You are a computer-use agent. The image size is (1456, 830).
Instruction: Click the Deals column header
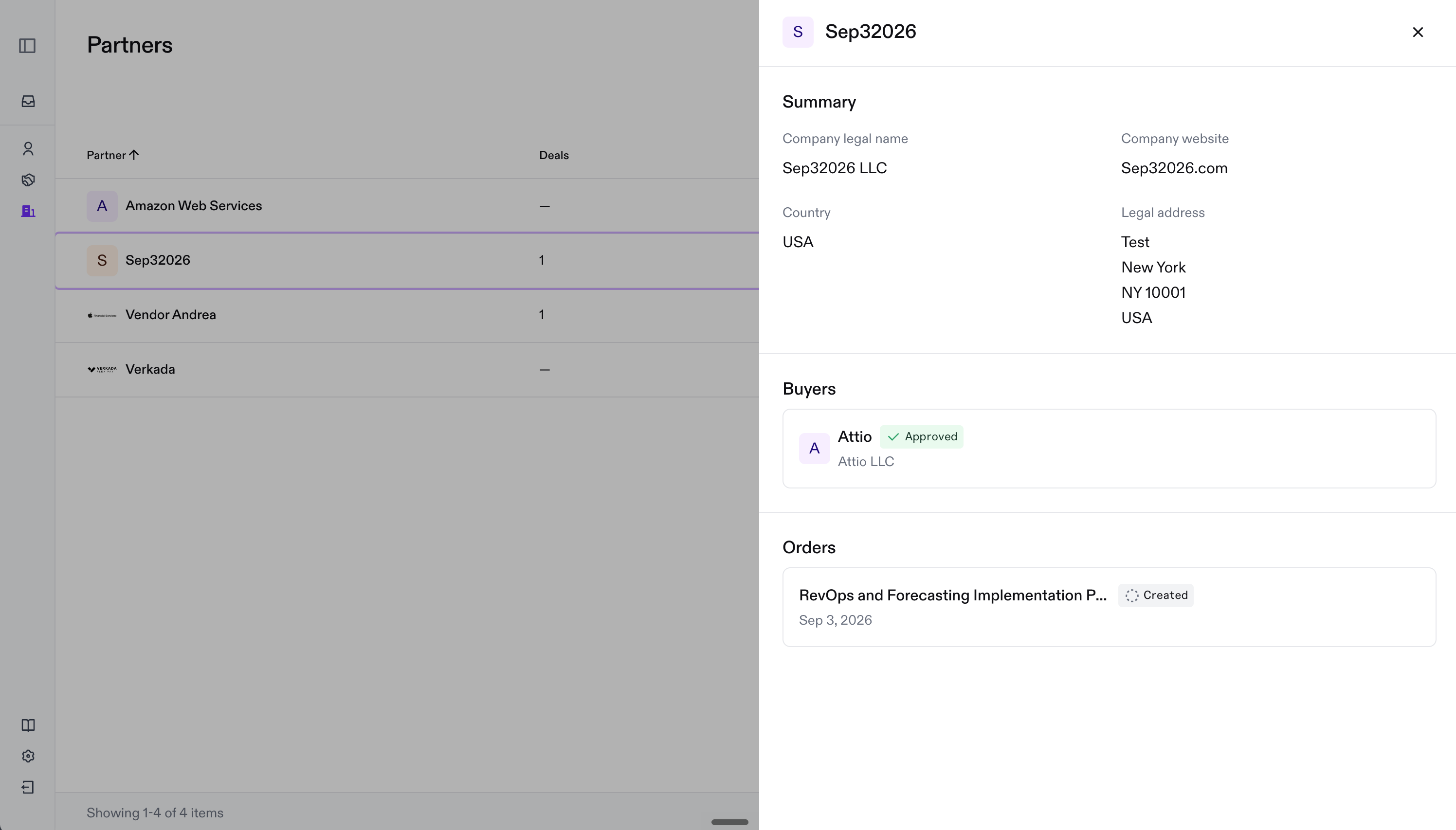[x=554, y=155]
